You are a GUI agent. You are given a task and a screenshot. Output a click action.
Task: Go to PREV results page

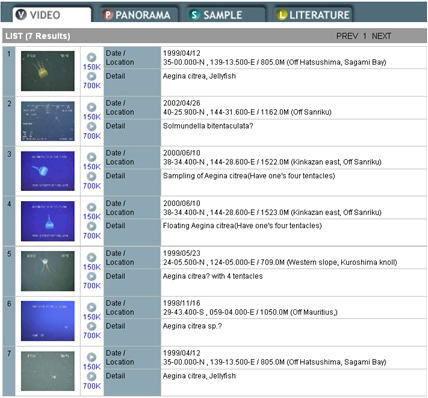tap(347, 36)
